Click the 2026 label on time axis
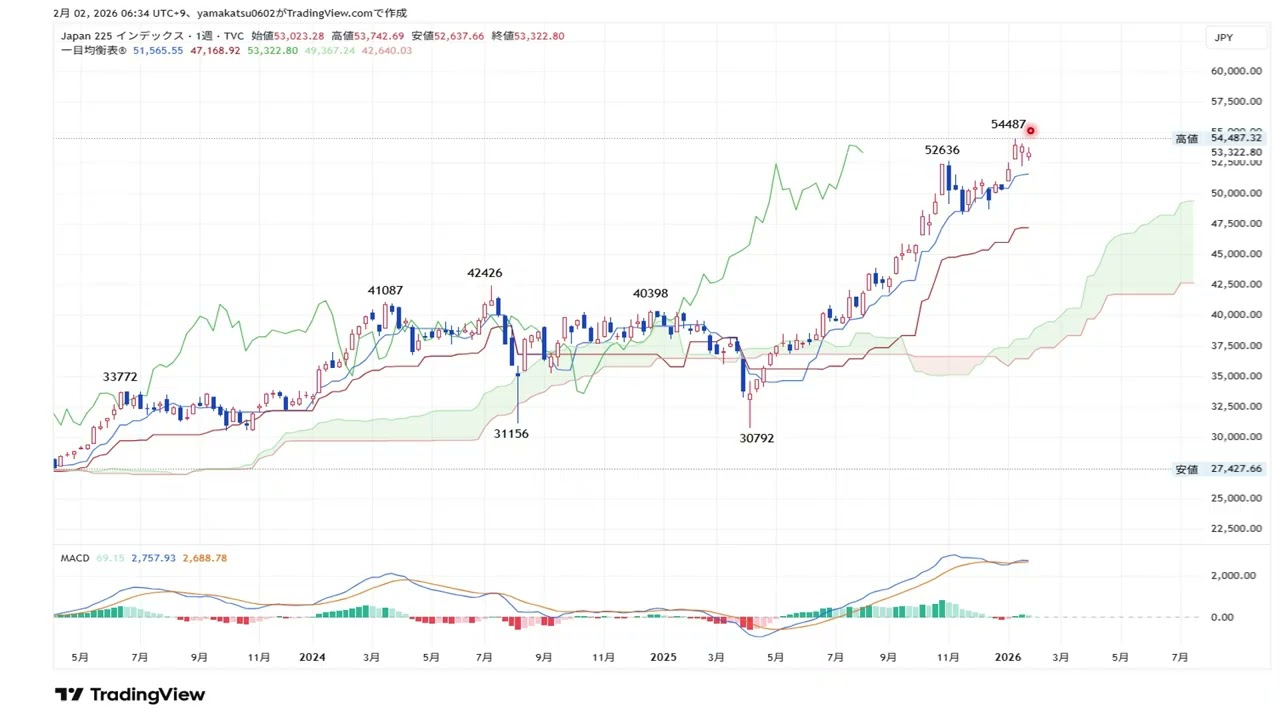Image resolution: width=1280 pixels, height=720 pixels. [1008, 657]
